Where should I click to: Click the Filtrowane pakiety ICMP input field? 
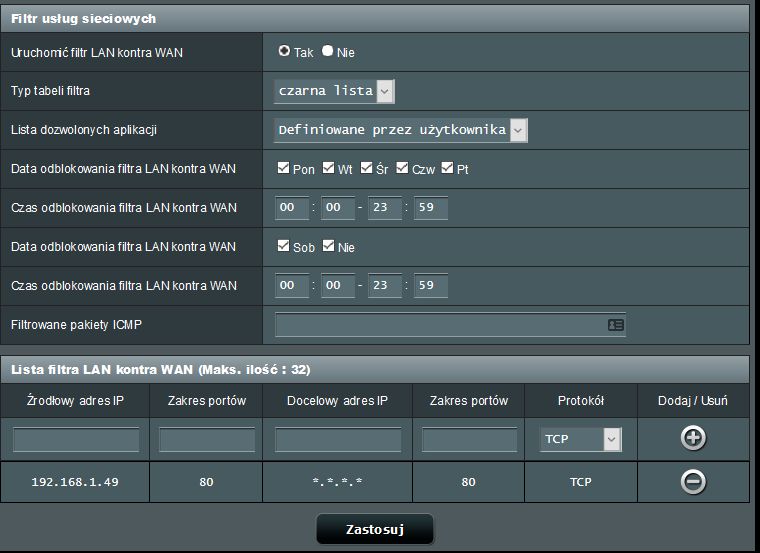[x=450, y=325]
